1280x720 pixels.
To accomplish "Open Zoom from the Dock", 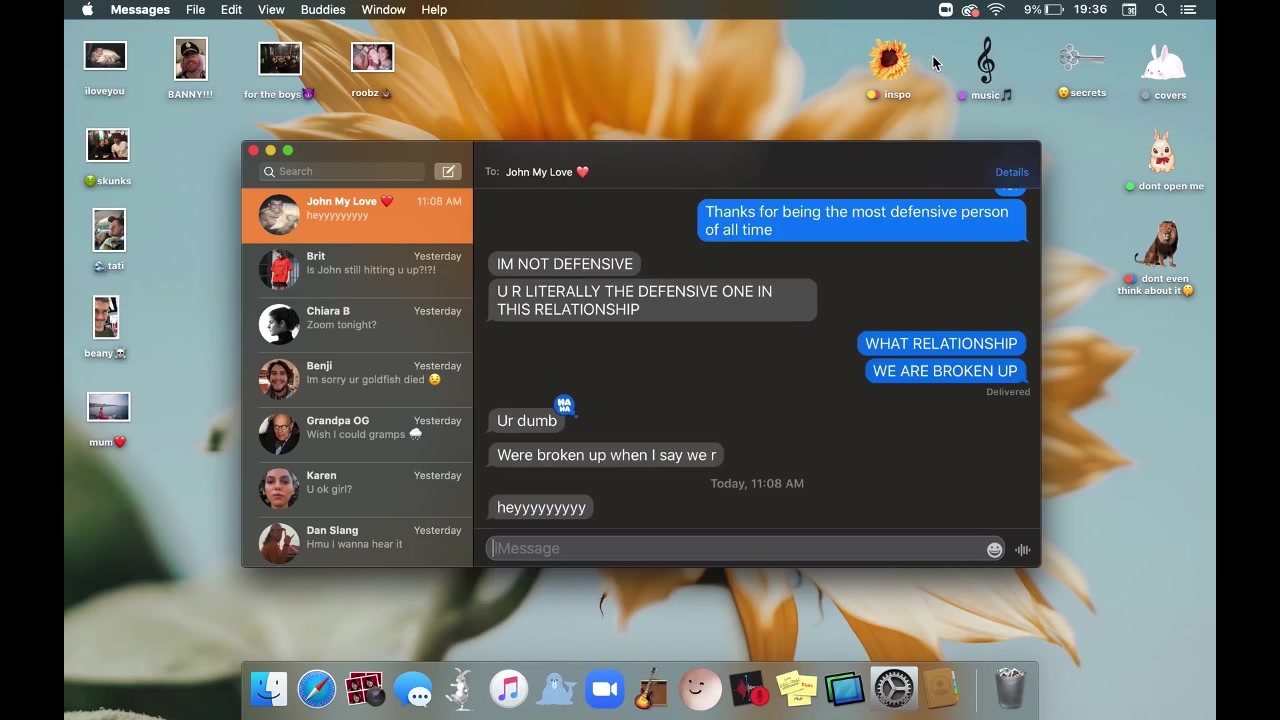I will click(604, 690).
